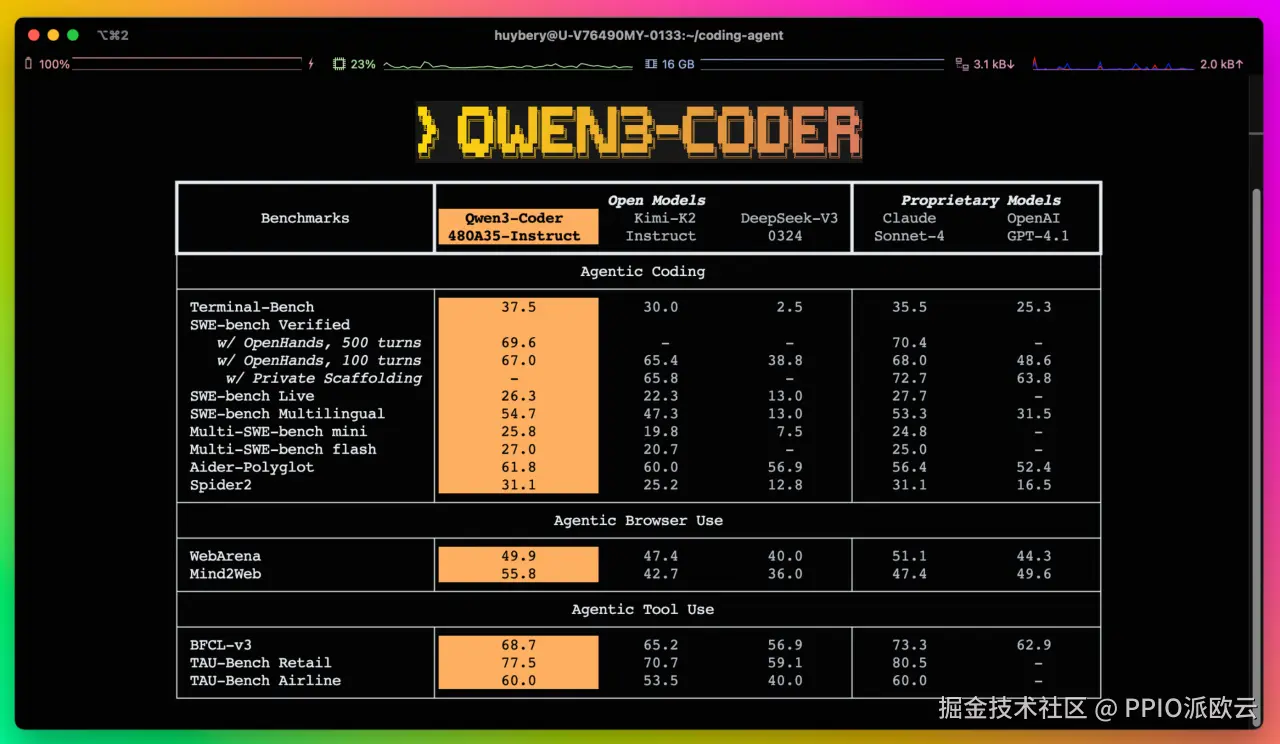Click the Spider2 row label
Image resolution: width=1280 pixels, height=744 pixels.
pos(221,485)
